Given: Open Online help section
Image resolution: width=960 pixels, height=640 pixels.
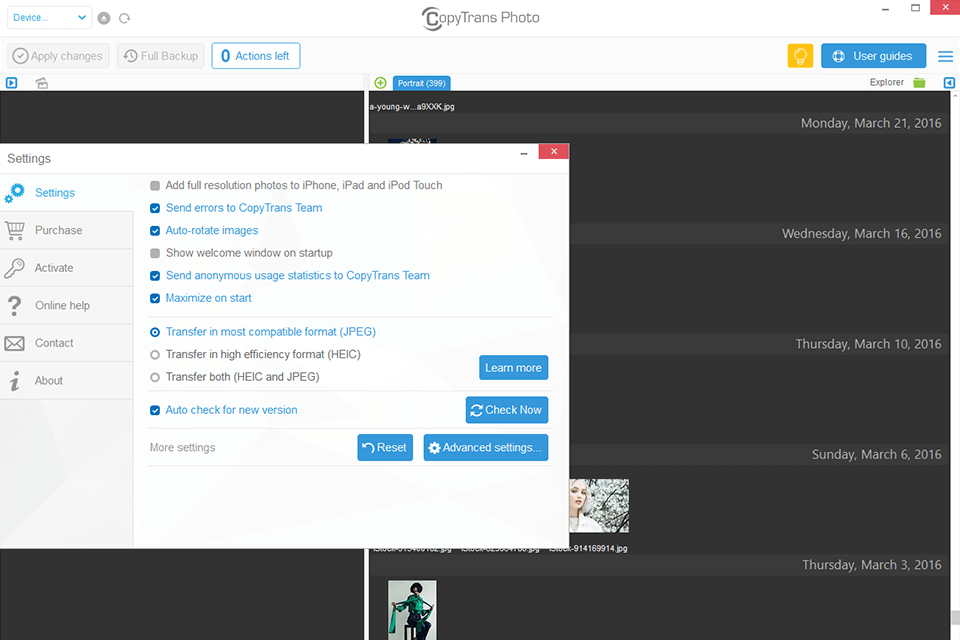Looking at the screenshot, I should (x=67, y=305).
